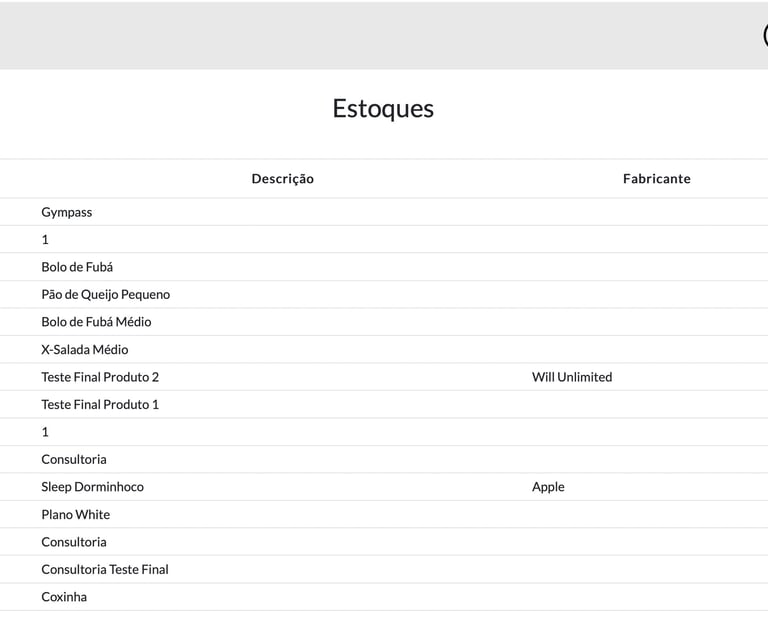Open the Consultoria Teste Final entry
The width and height of the screenshot is (768, 635).
coord(105,569)
